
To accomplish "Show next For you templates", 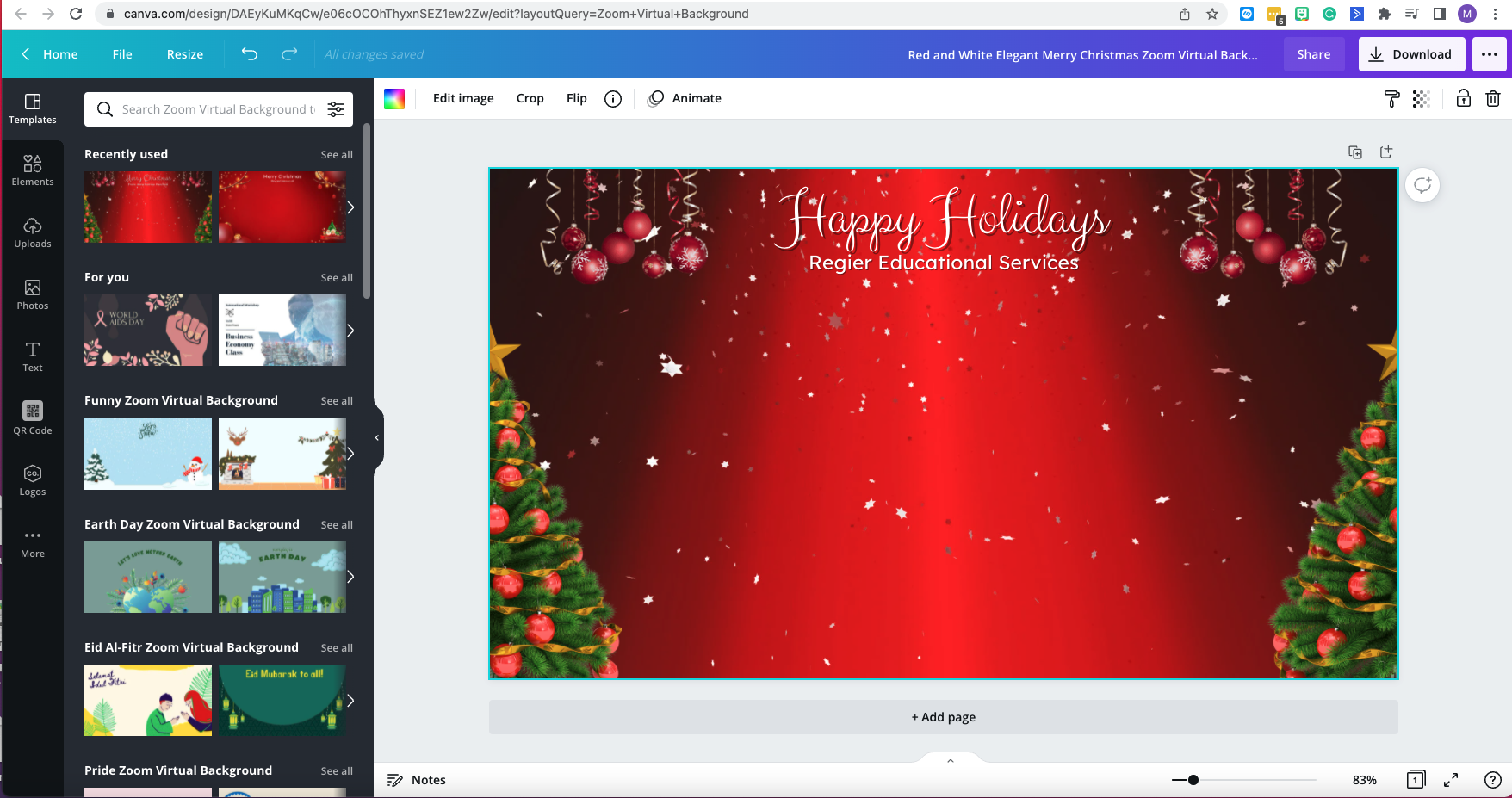I will point(350,331).
